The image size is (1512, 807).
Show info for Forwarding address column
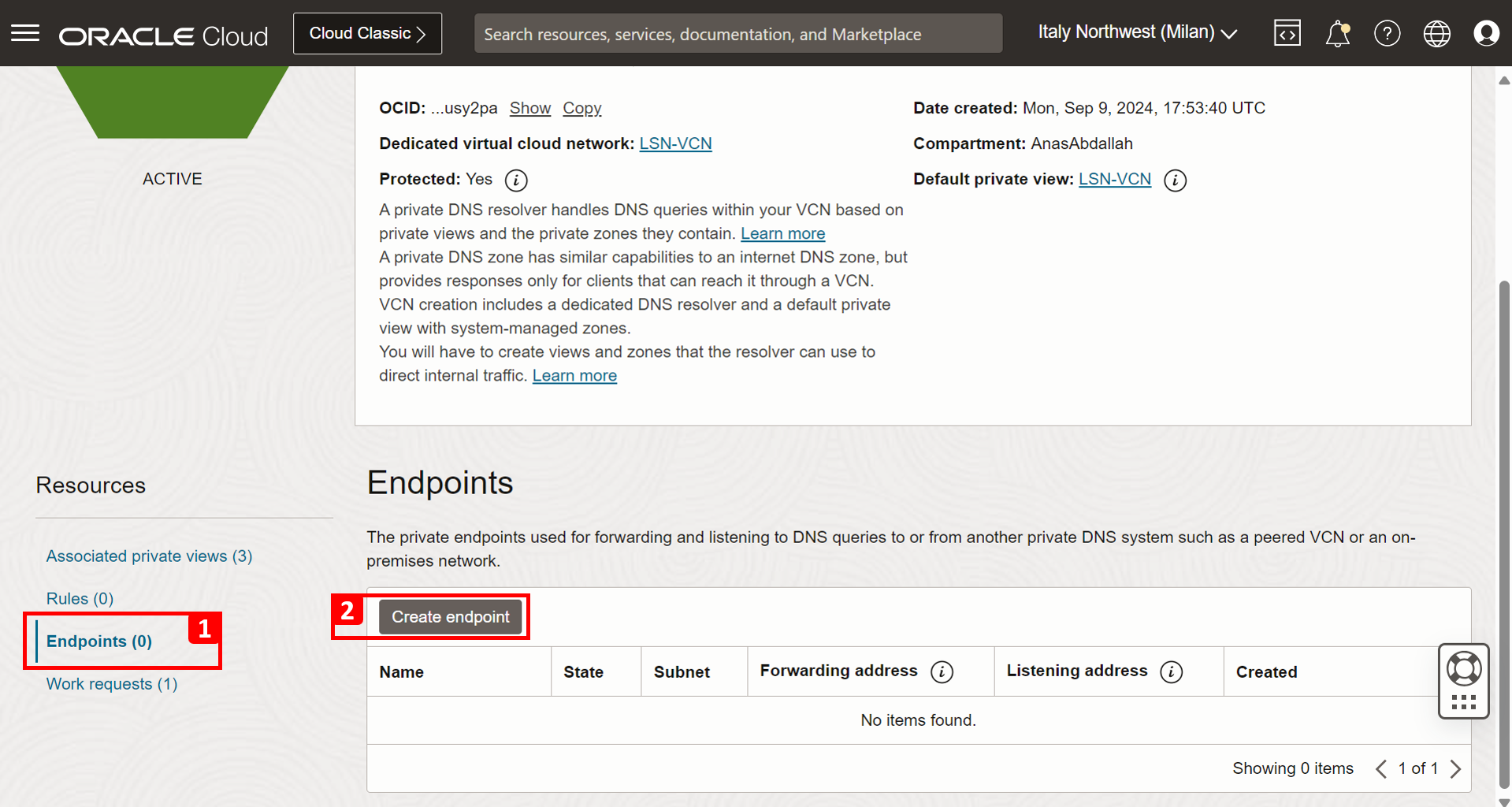[942, 671]
